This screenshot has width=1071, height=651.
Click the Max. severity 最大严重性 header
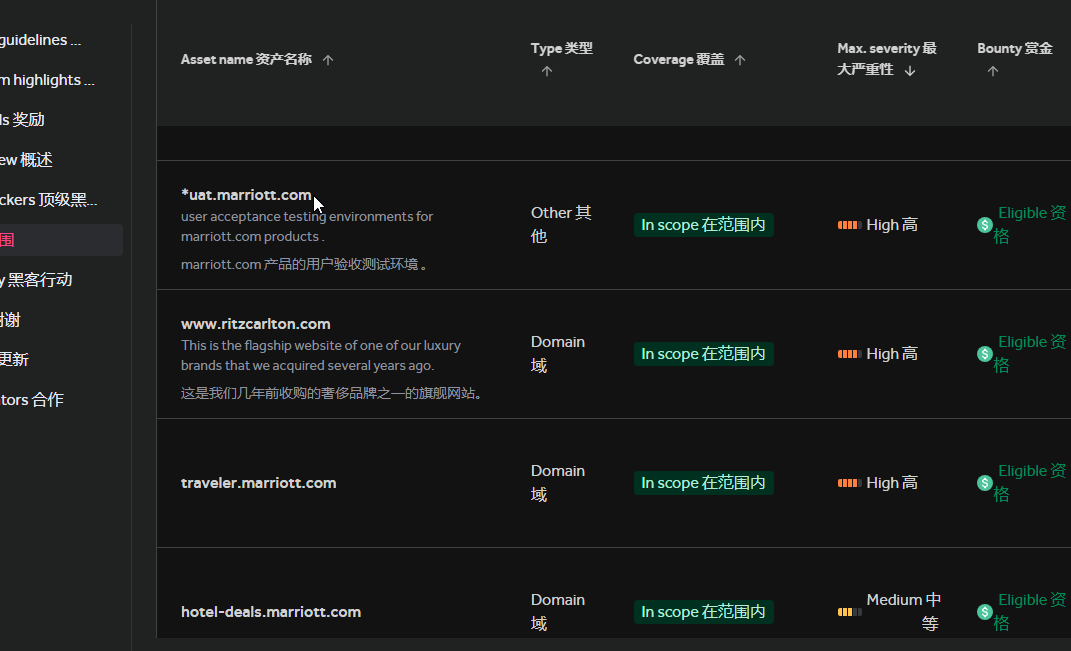pyautogui.click(x=887, y=59)
